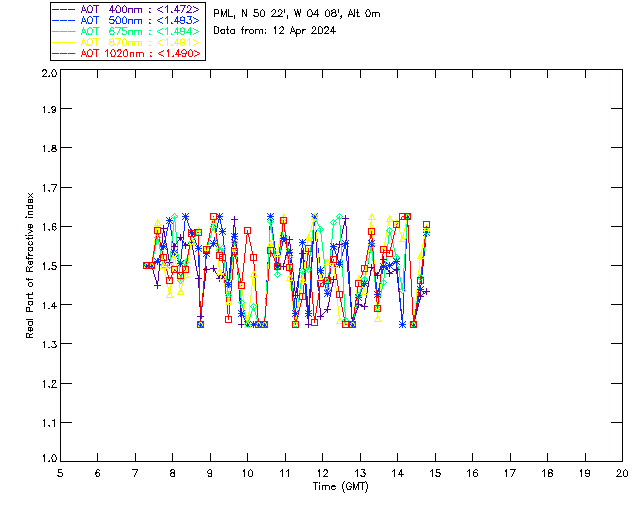Click the y-axis tick label "1.9"
640x512 pixels.
(49, 109)
